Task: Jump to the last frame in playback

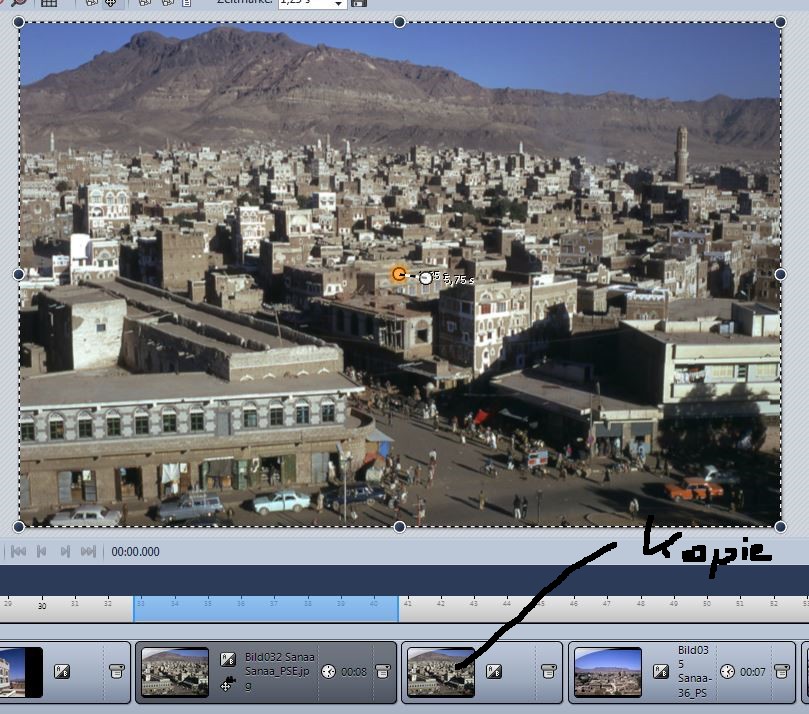Action: click(x=88, y=551)
